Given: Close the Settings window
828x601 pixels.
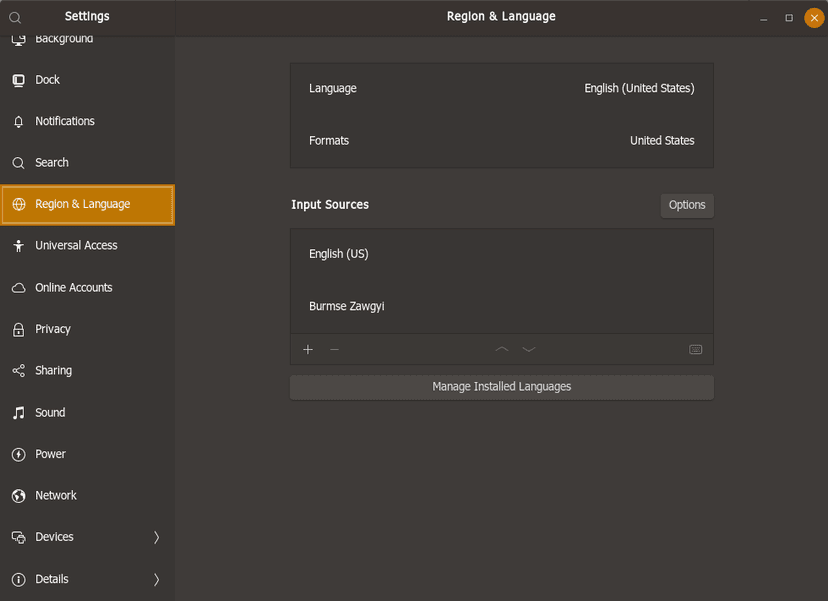Looking at the screenshot, I should tap(814, 18).
